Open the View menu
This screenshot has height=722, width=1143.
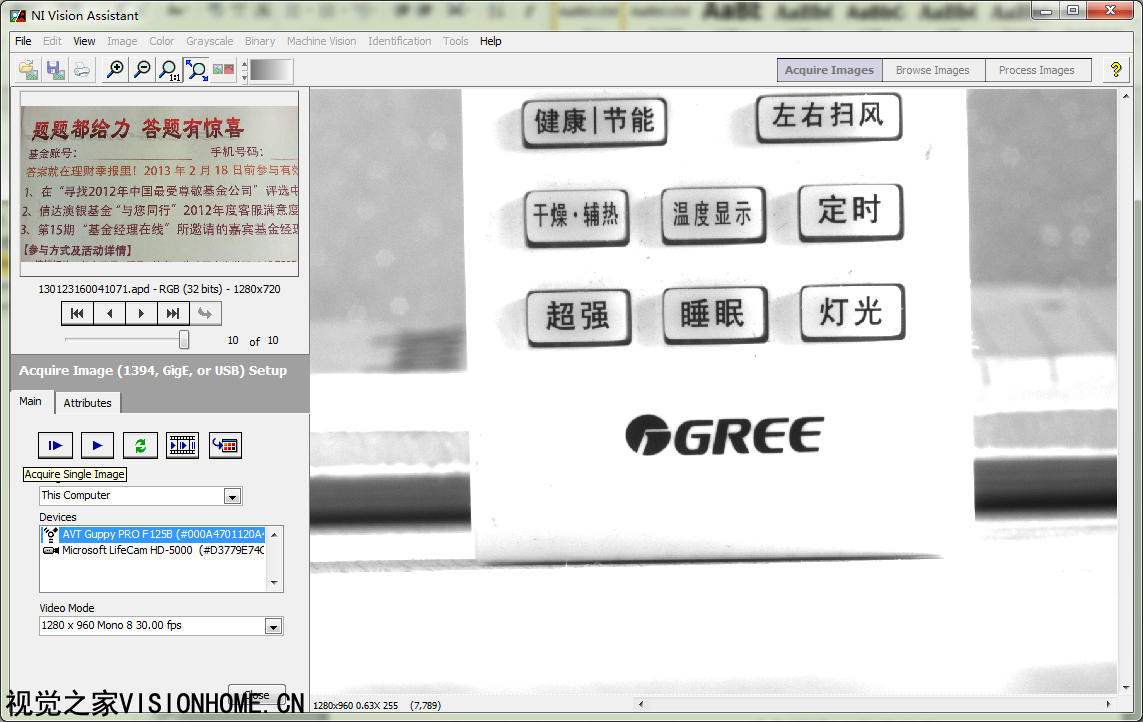coord(85,41)
